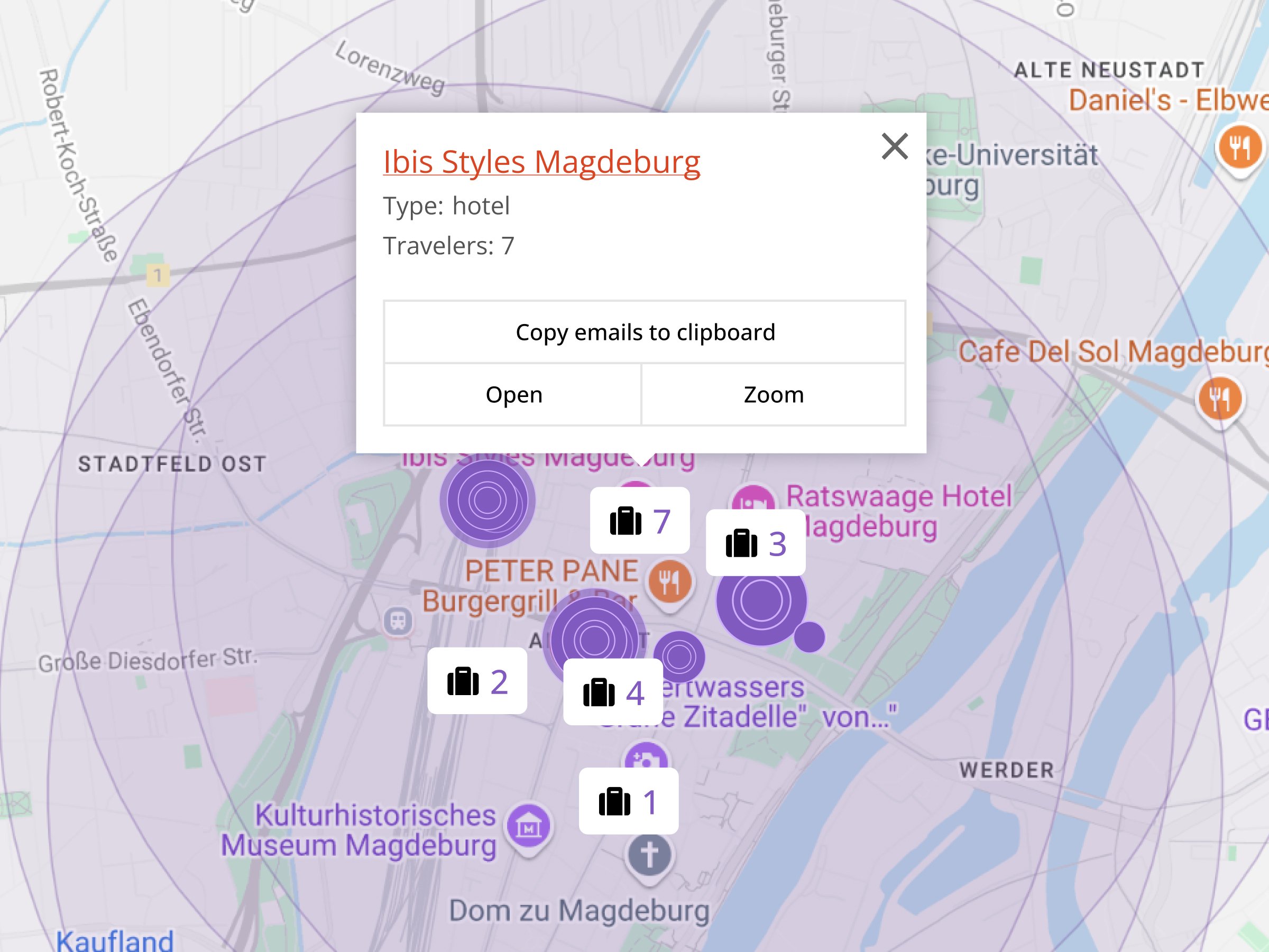
Task: Click Copy emails to clipboard button
Action: pyautogui.click(x=644, y=332)
